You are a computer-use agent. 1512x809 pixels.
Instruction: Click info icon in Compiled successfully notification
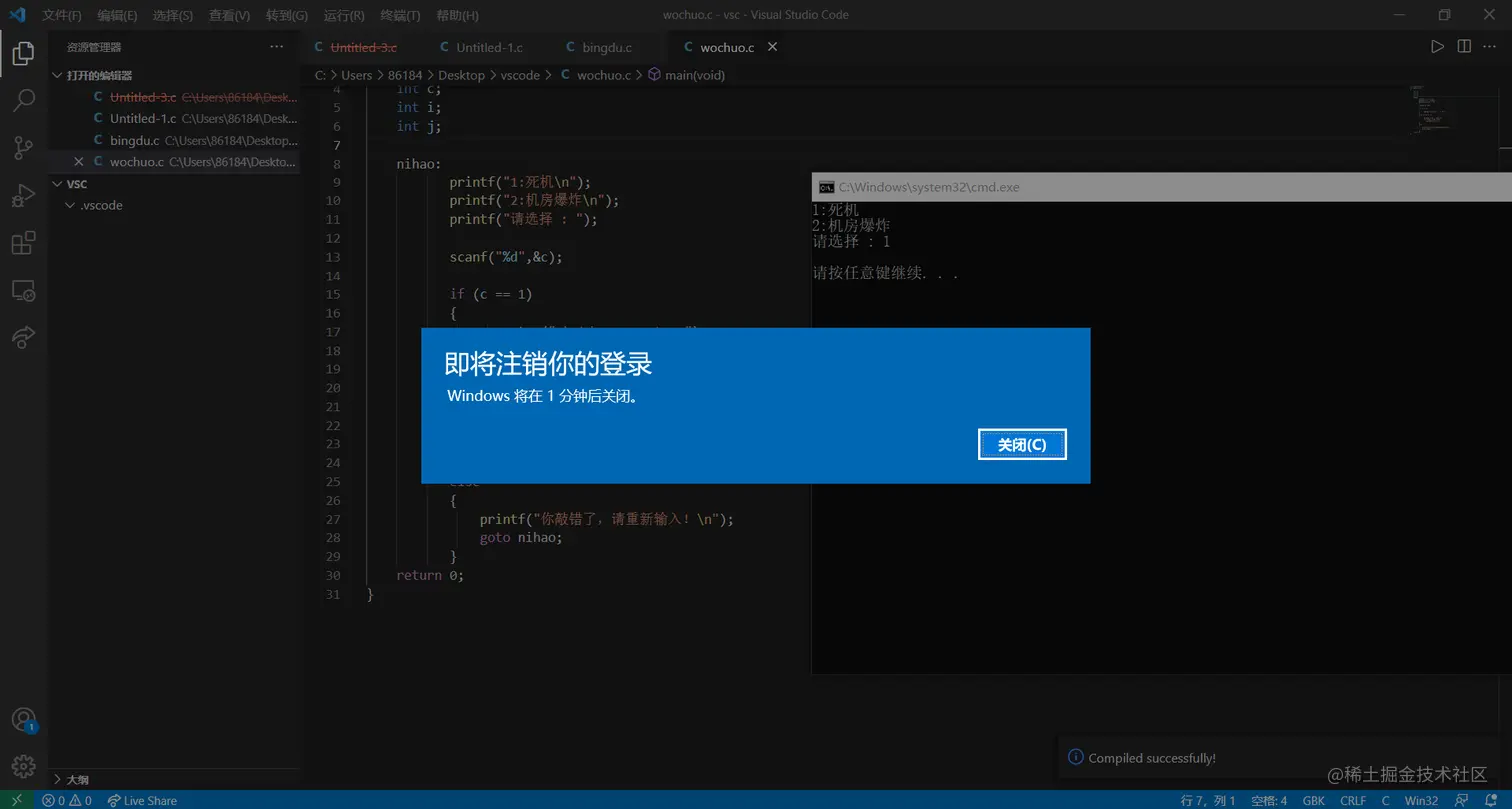[1075, 758]
